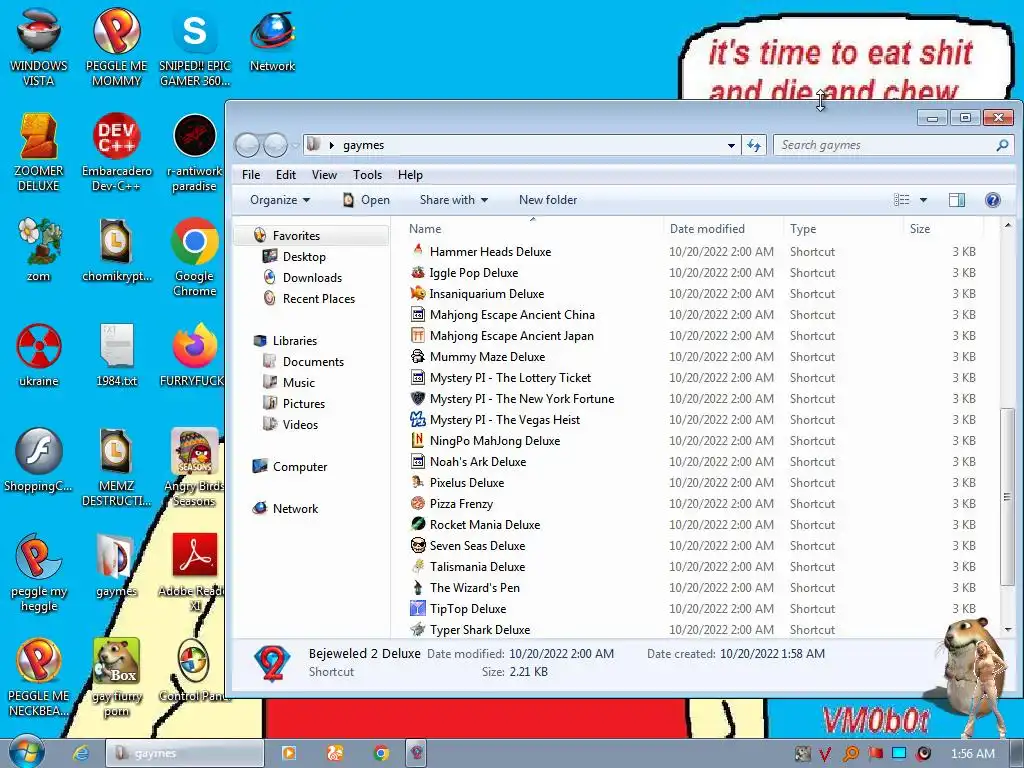Click the Windows Start orb
The height and width of the screenshot is (768, 1024).
pyautogui.click(x=26, y=752)
